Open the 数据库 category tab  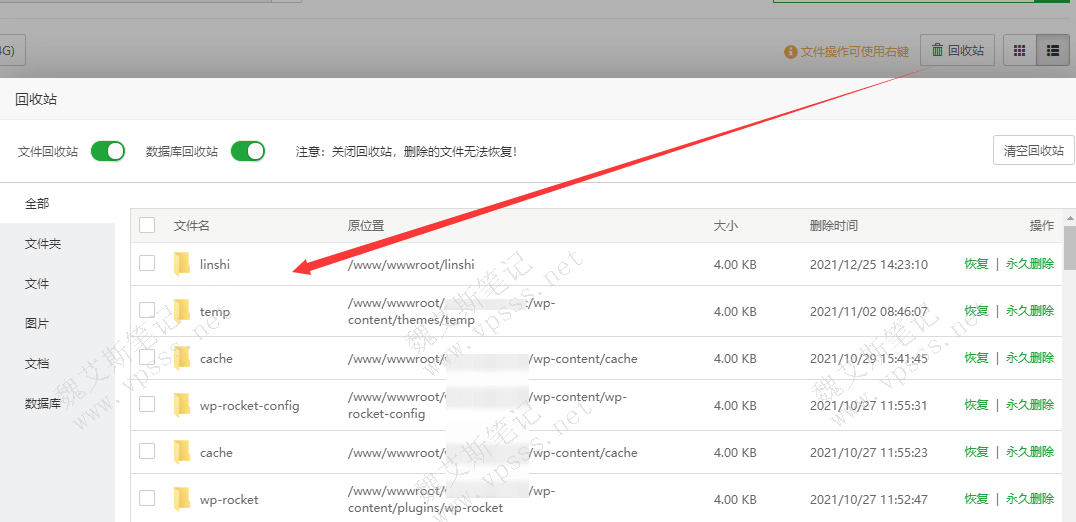[x=43, y=404]
